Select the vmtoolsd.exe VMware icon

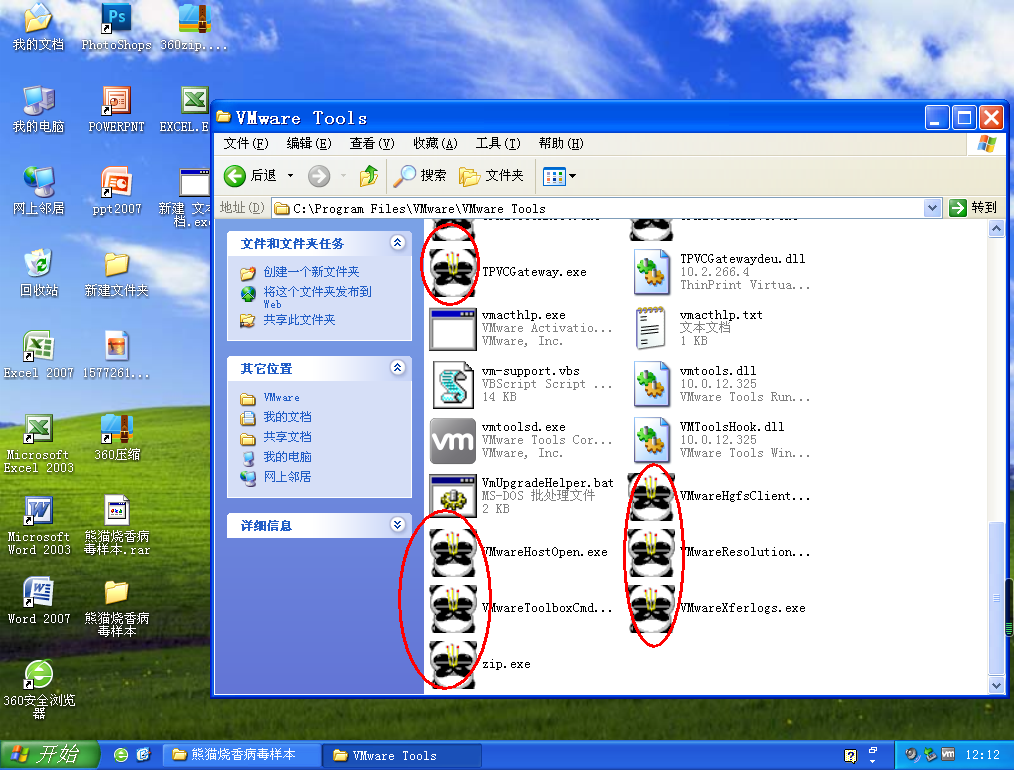pyautogui.click(x=452, y=440)
